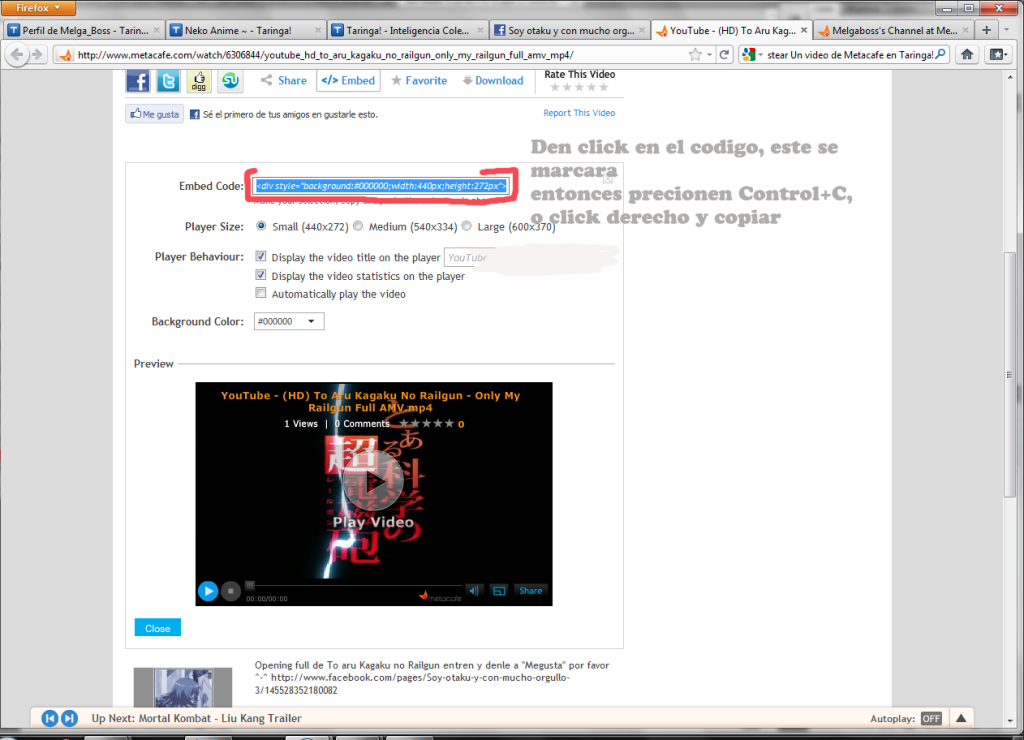Click the browser Forward arrow
This screenshot has width=1024, height=740.
[x=37, y=55]
